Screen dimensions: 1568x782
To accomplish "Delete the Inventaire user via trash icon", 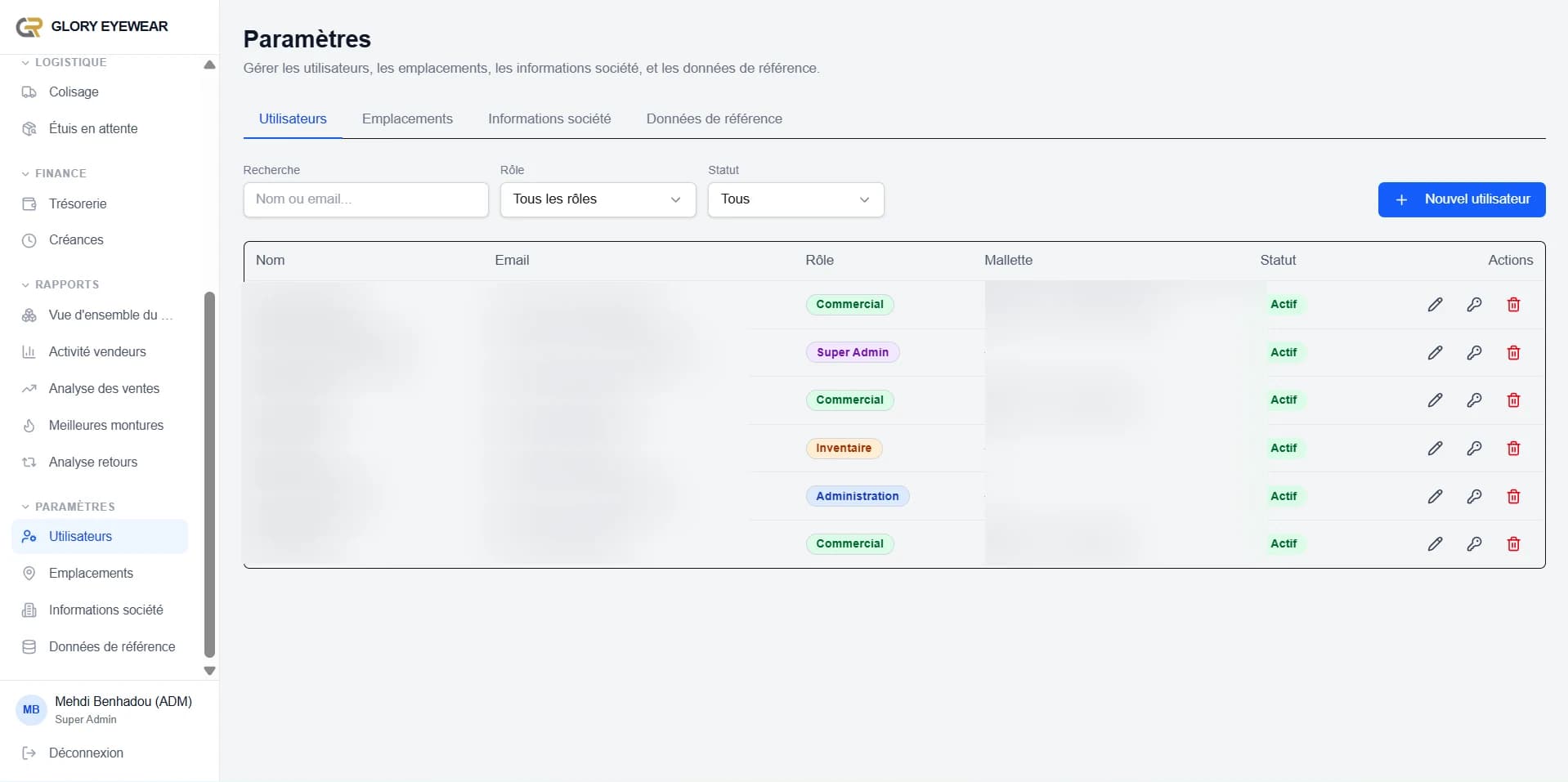I will [x=1513, y=449].
